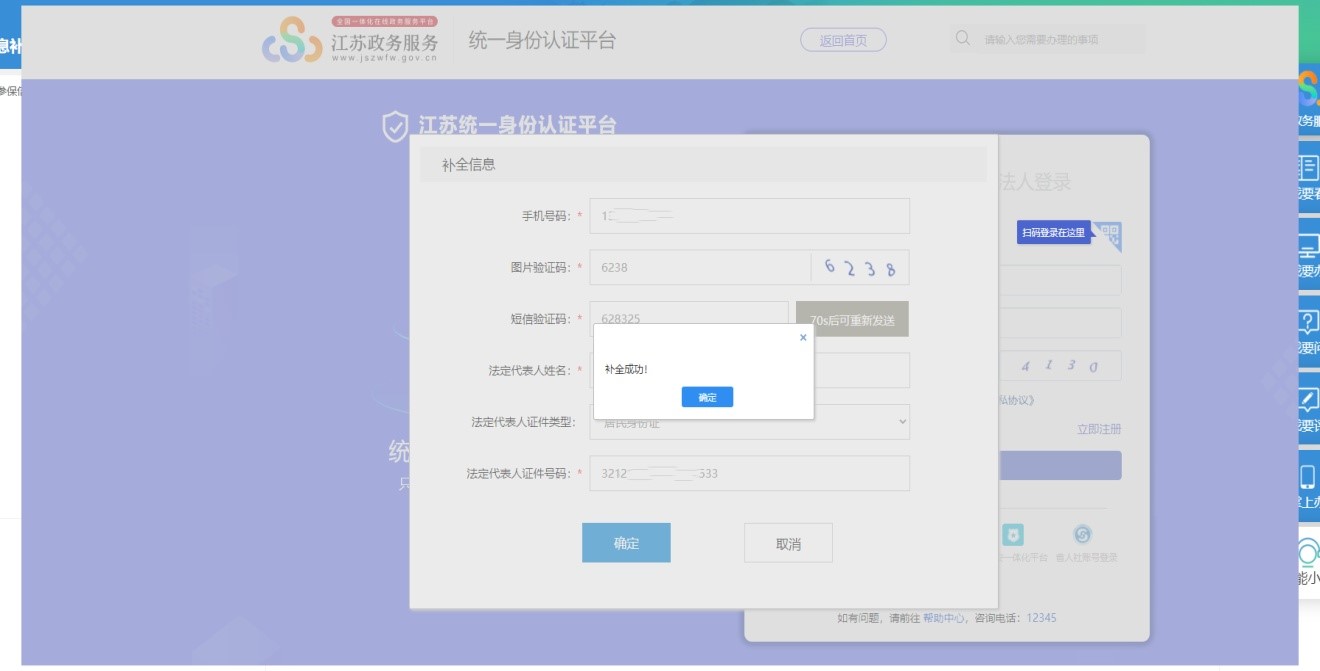1320x671 pixels.
Task: Click the 确定 button below the form
Action: pyautogui.click(x=626, y=543)
